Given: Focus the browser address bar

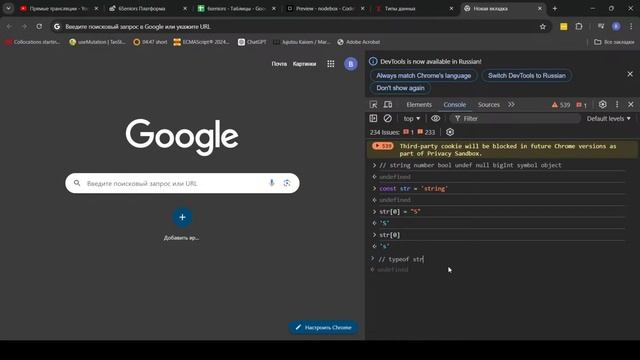Looking at the screenshot, I should (x=300, y=27).
